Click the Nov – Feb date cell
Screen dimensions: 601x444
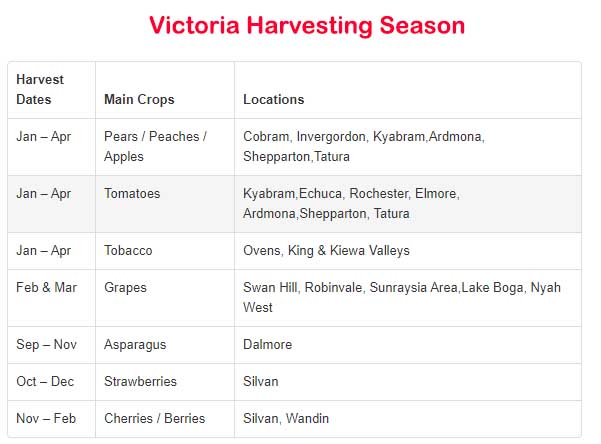click(51, 419)
